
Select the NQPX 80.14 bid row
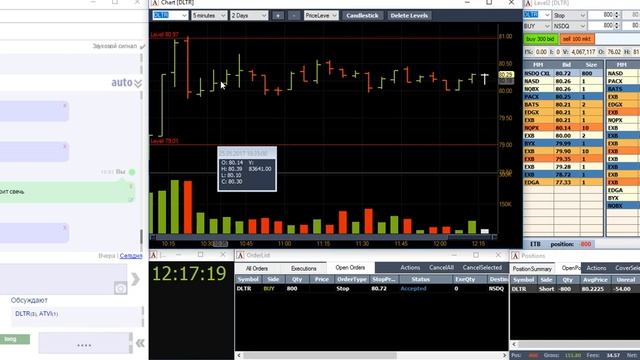tap(563, 128)
